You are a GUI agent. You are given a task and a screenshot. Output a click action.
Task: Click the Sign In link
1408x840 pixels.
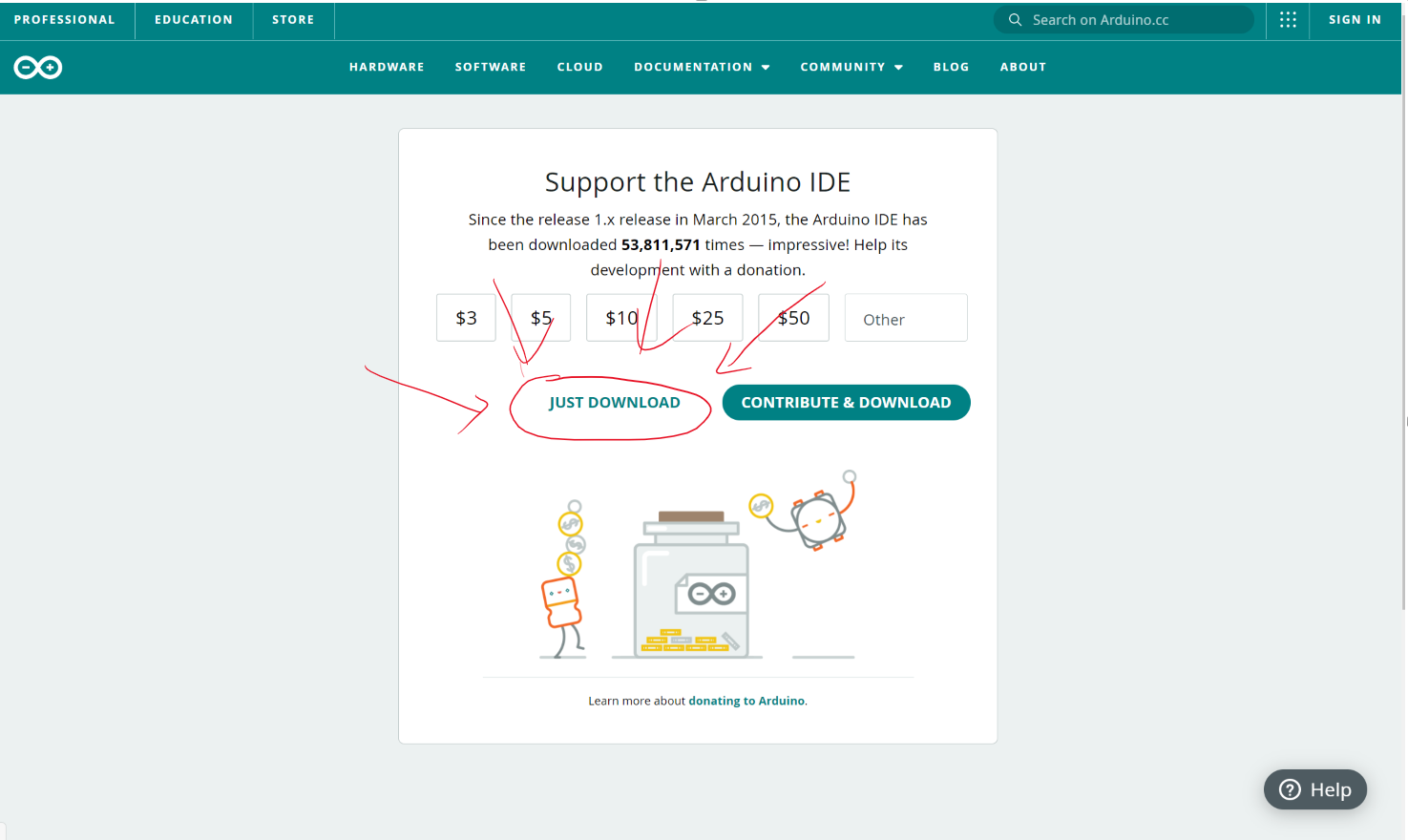coord(1355,20)
